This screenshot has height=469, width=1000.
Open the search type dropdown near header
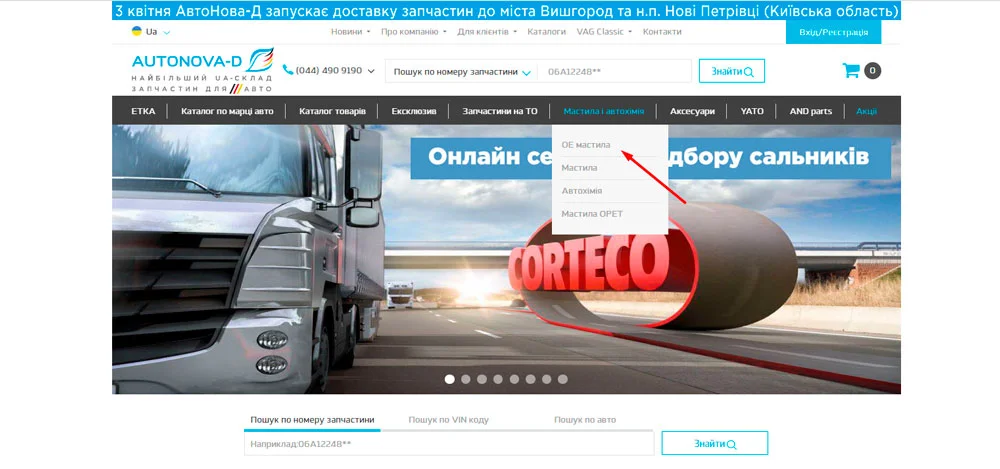tap(462, 72)
